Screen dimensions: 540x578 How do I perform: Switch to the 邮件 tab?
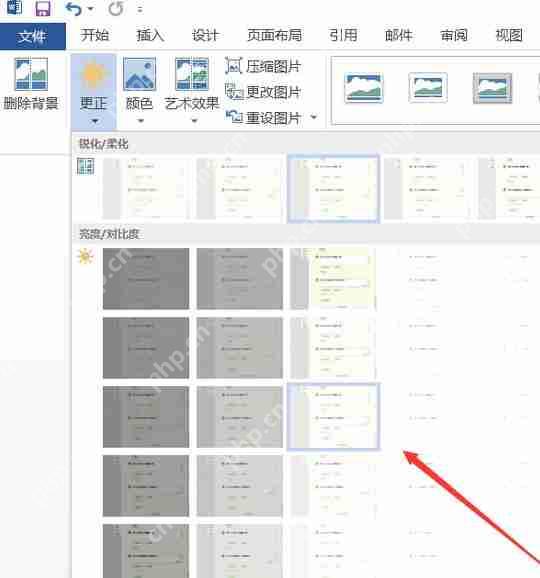[398, 35]
